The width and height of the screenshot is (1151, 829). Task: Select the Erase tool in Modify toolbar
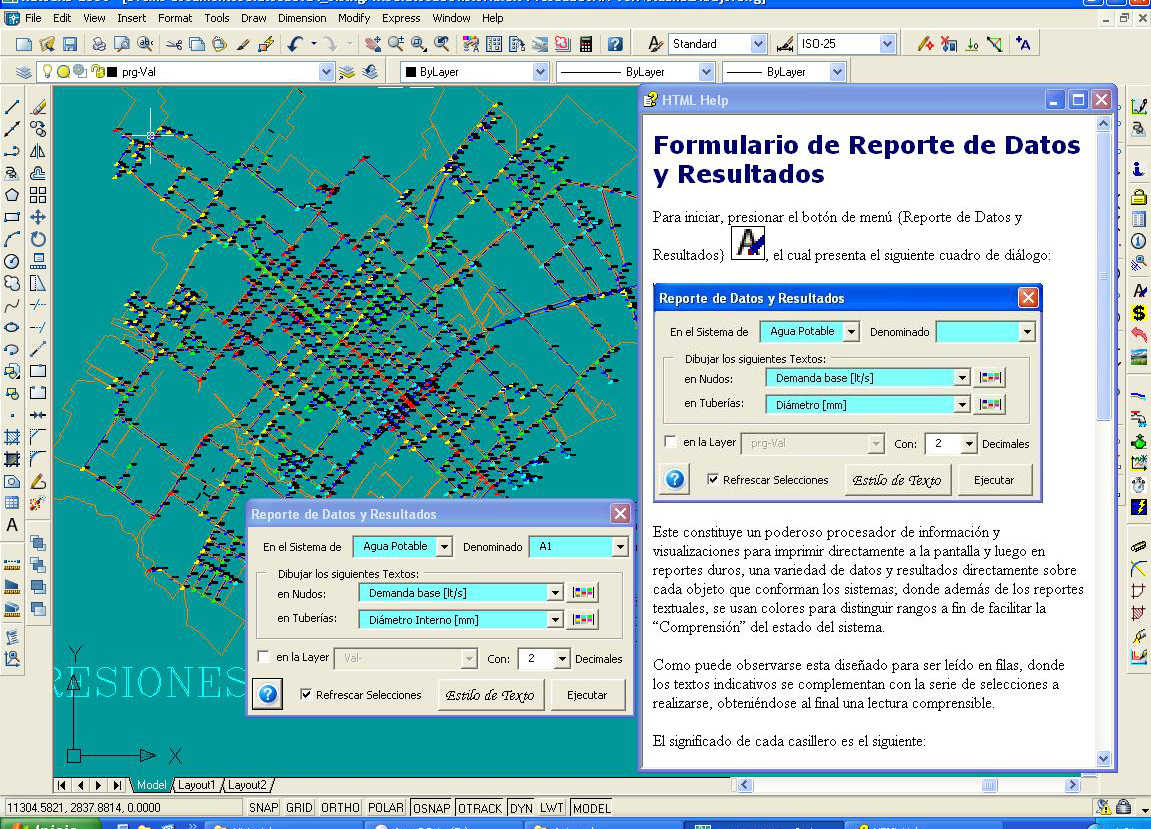[38, 107]
